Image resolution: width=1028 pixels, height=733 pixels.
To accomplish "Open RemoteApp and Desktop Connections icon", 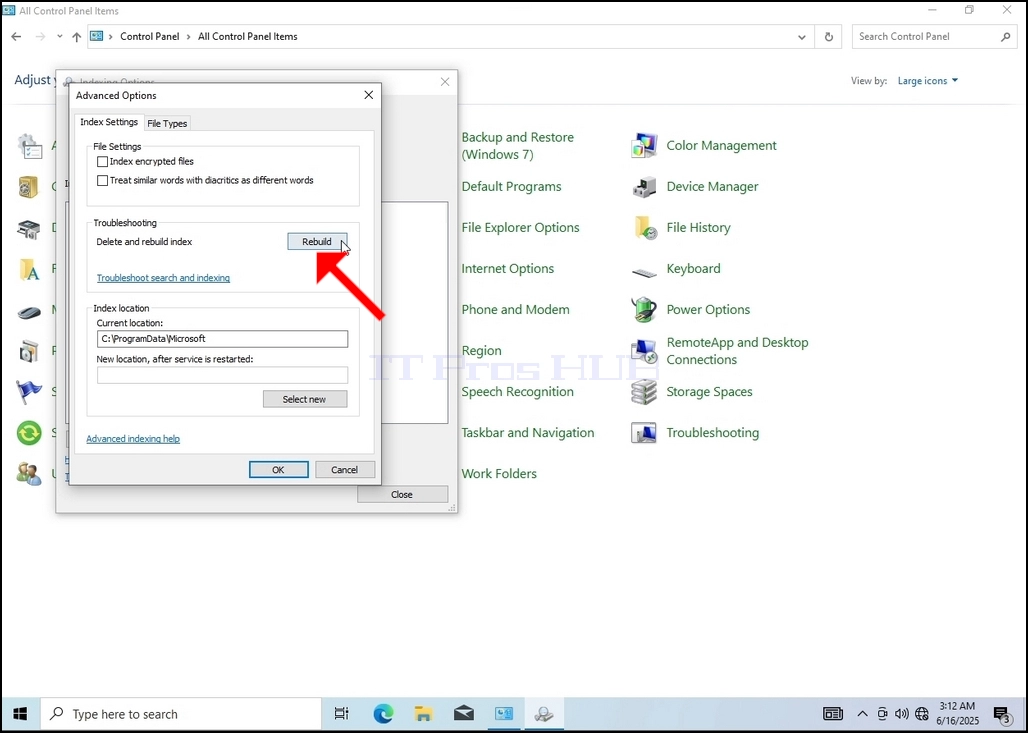I will (644, 352).
